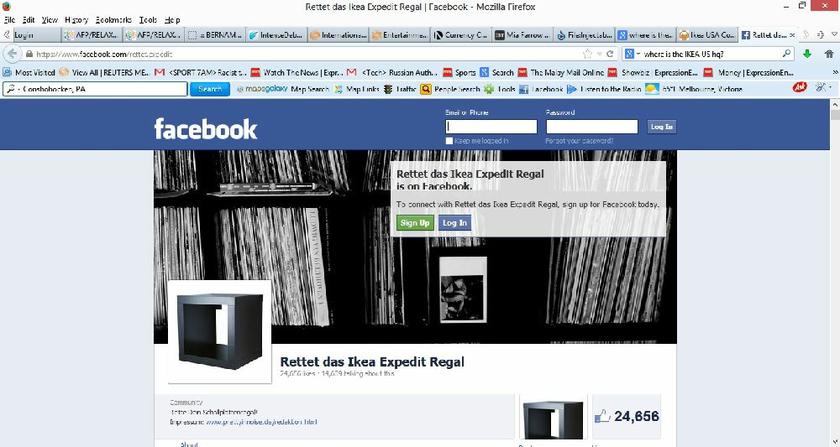Click the search magnifier in Google search box
The image size is (840, 447).
(x=786, y=54)
